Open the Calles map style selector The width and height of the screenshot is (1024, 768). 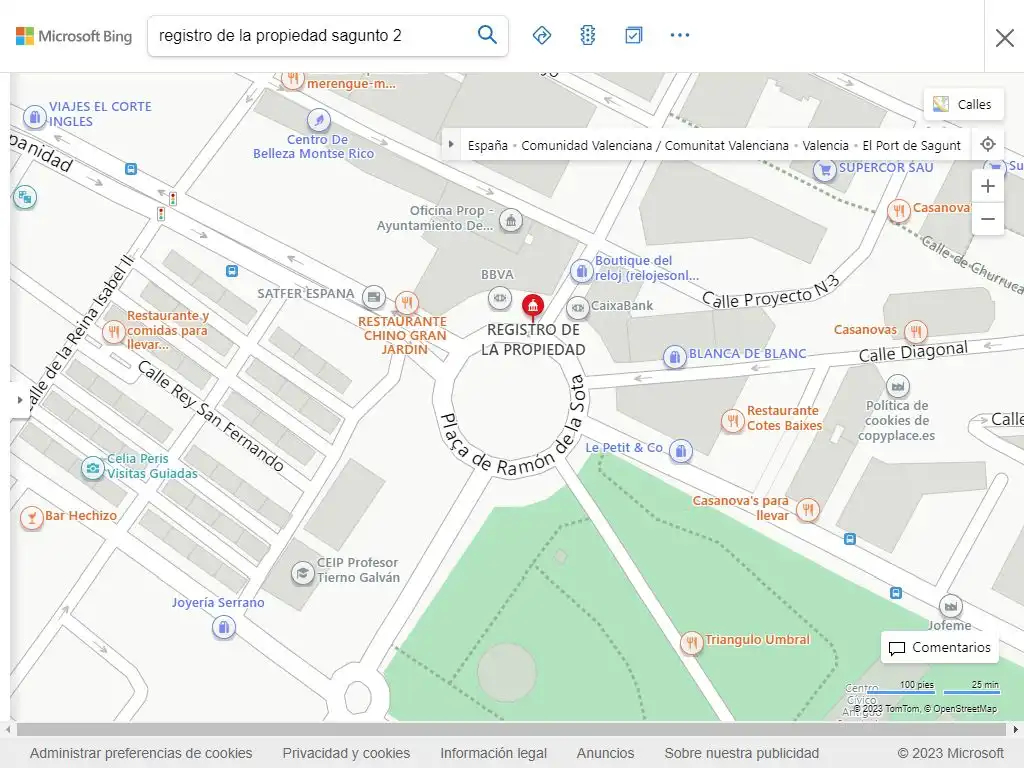(x=963, y=104)
